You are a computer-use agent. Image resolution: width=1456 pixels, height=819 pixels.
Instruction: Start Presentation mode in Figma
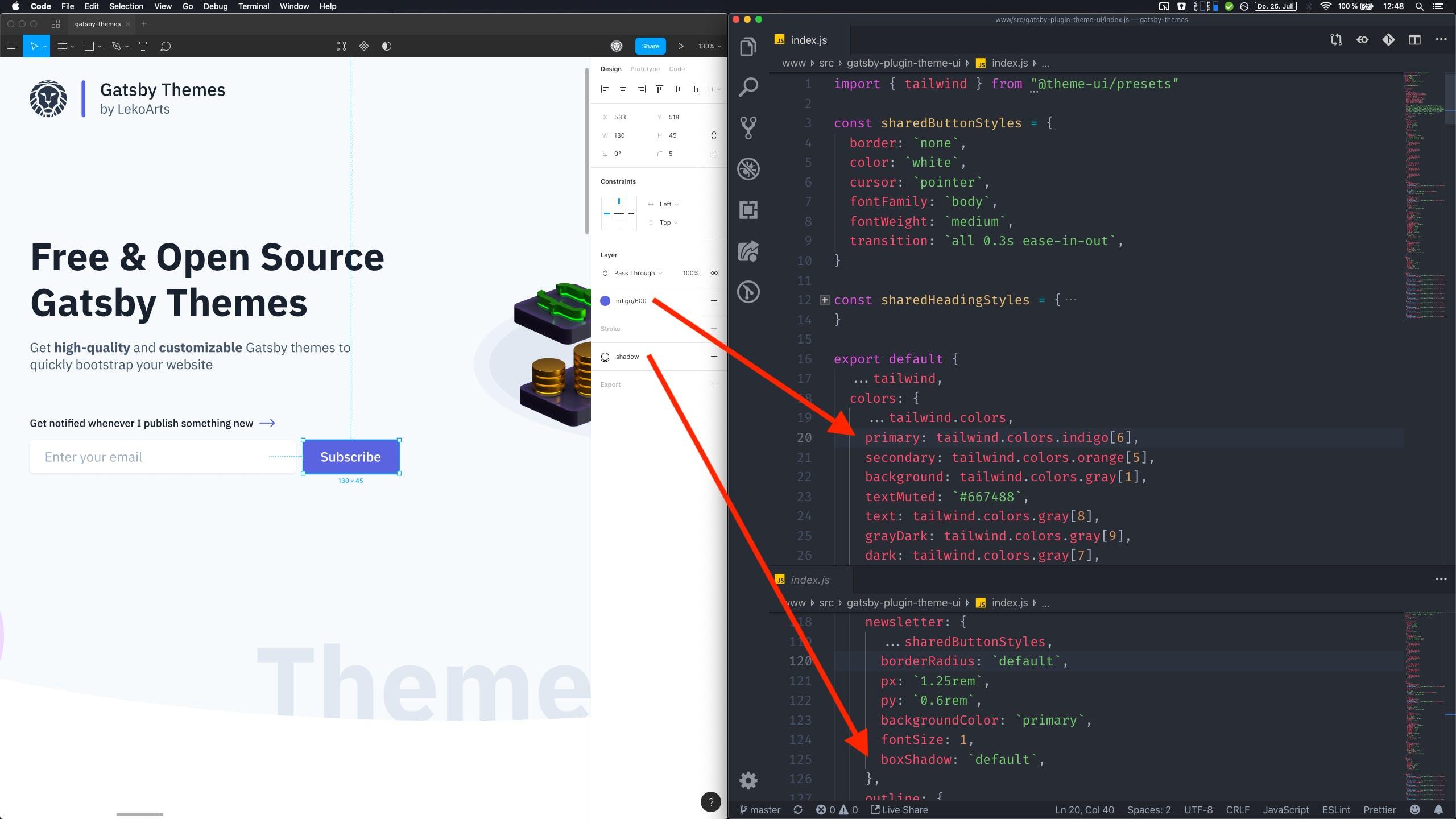680,46
